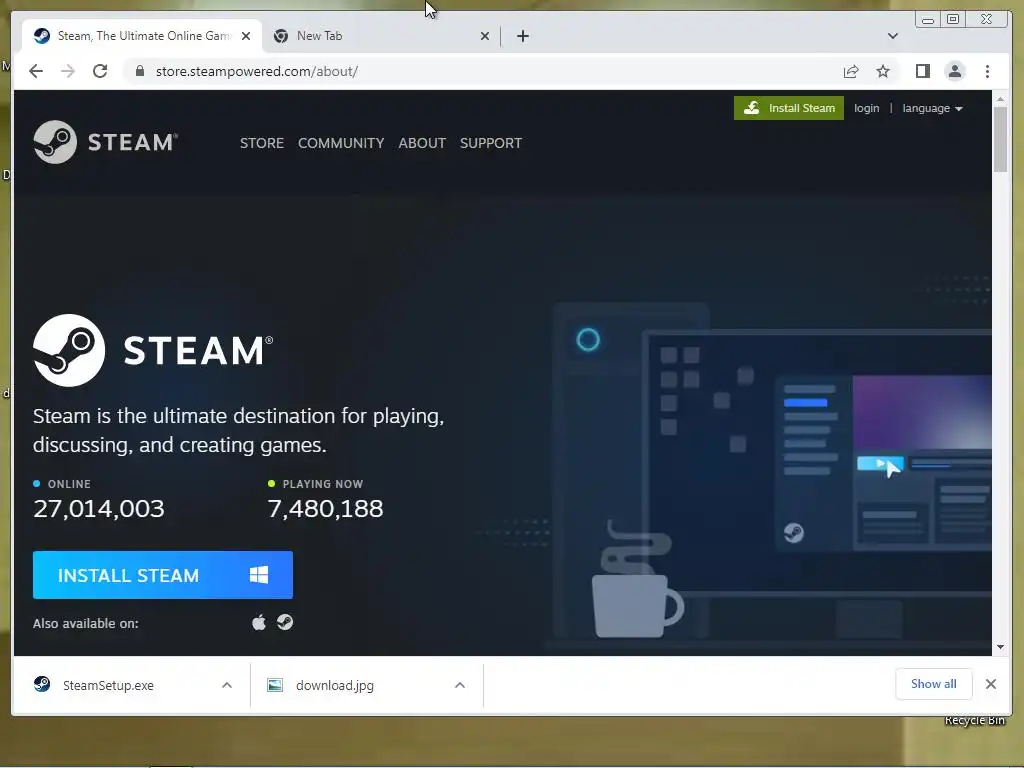Choose the Apple macOS download icon
This screenshot has height=768, width=1024.
coord(259,622)
